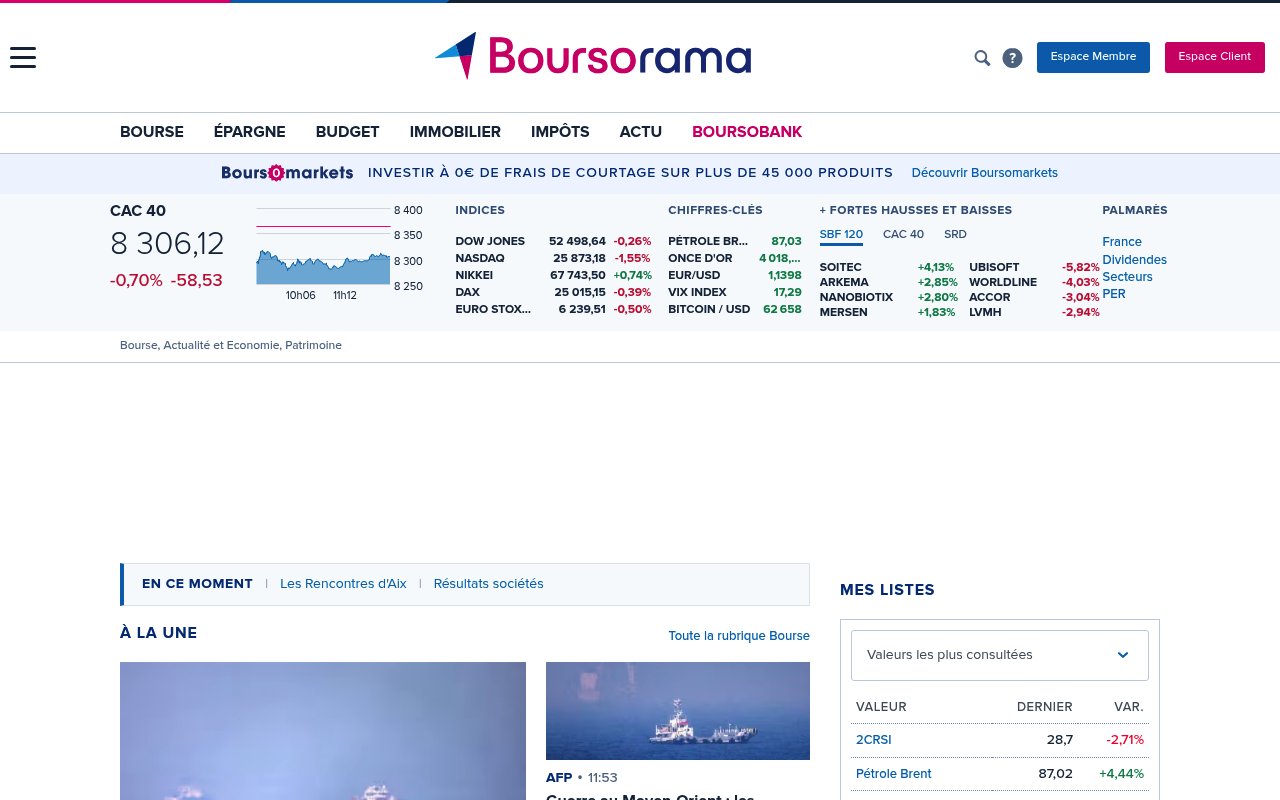Open Toute la rubrique Bourse link
Screen dimensions: 1280x800
click(739, 636)
